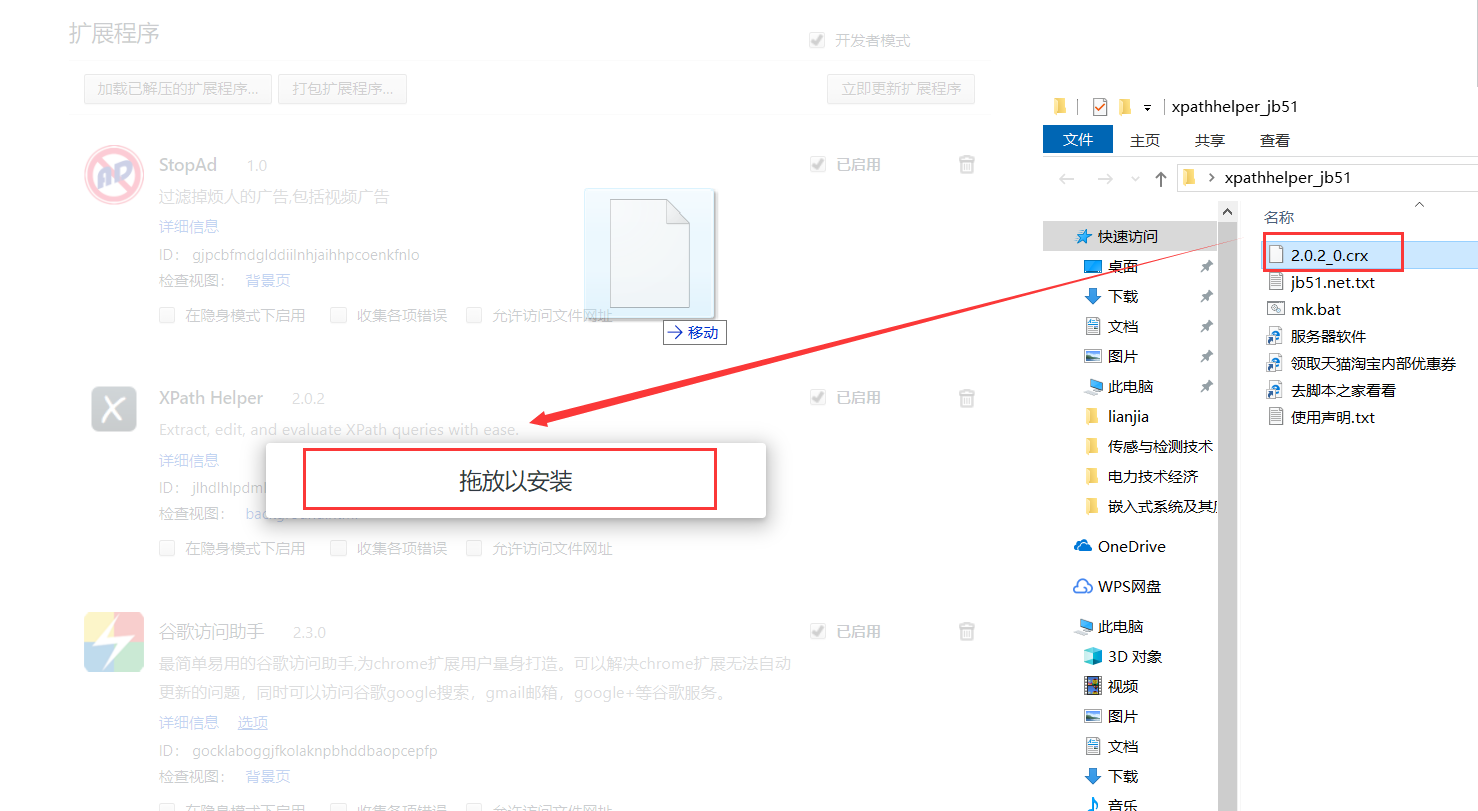Image resolution: width=1478 pixels, height=811 pixels.
Task: Click the properties checkmark icon in Explorer title bar
Action: click(x=1100, y=107)
